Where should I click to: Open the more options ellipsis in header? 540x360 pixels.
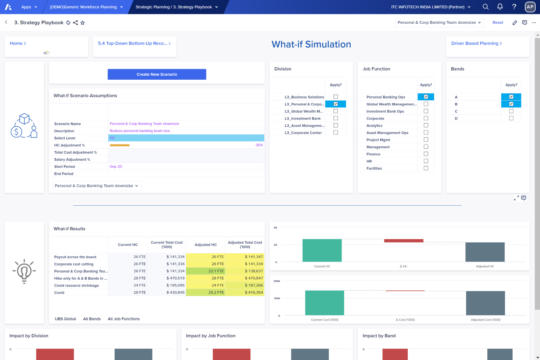click(x=534, y=23)
